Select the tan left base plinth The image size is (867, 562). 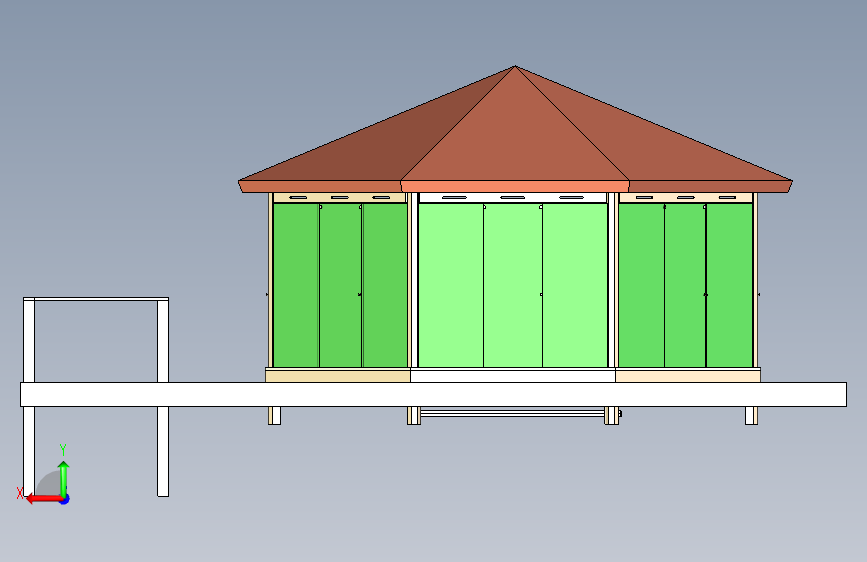(x=338, y=376)
